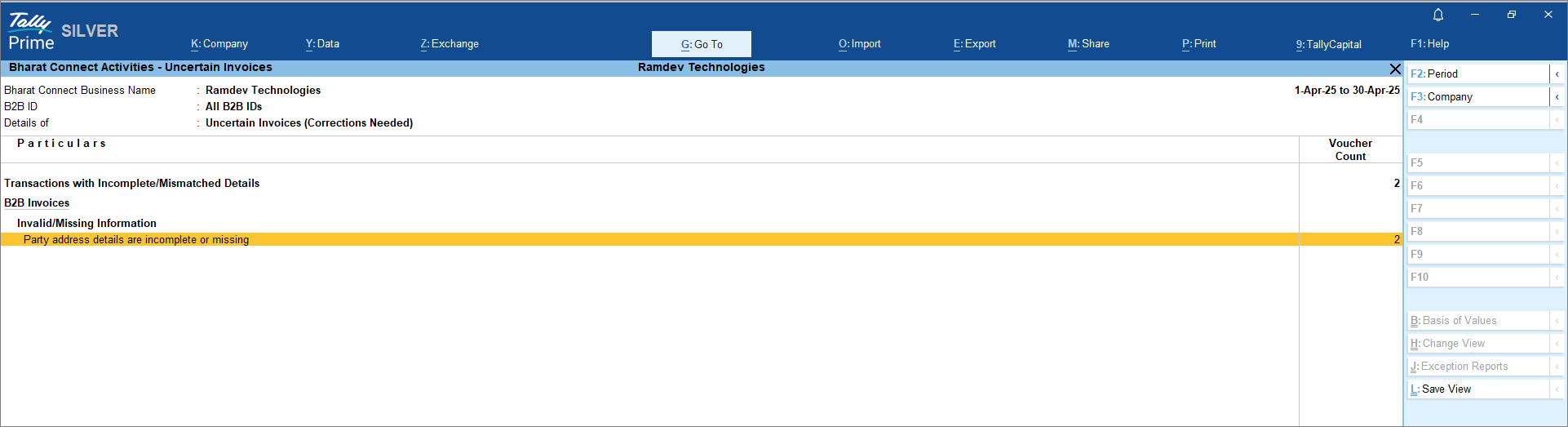1568x427 pixels.
Task: Open the 9: TallyCapital menu
Action: pos(1328,44)
